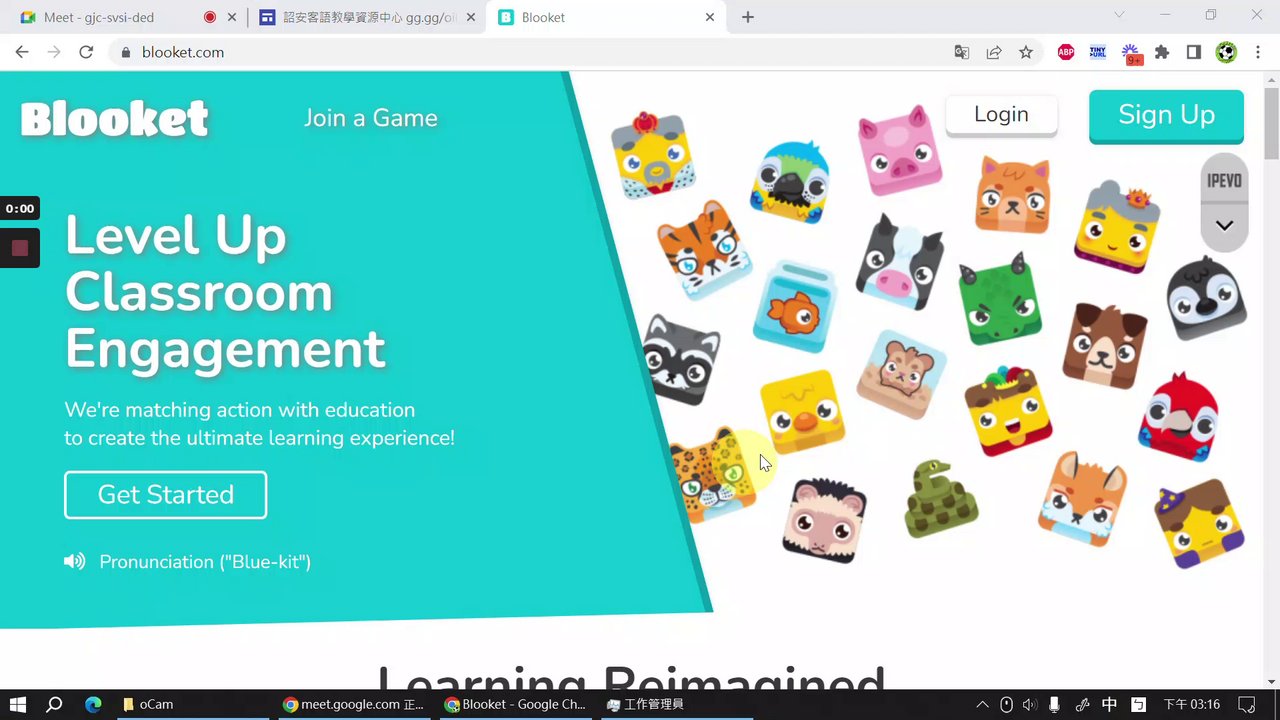
Task: Play the Blue-kit pronunciation speaker icon
Action: pyautogui.click(x=75, y=562)
